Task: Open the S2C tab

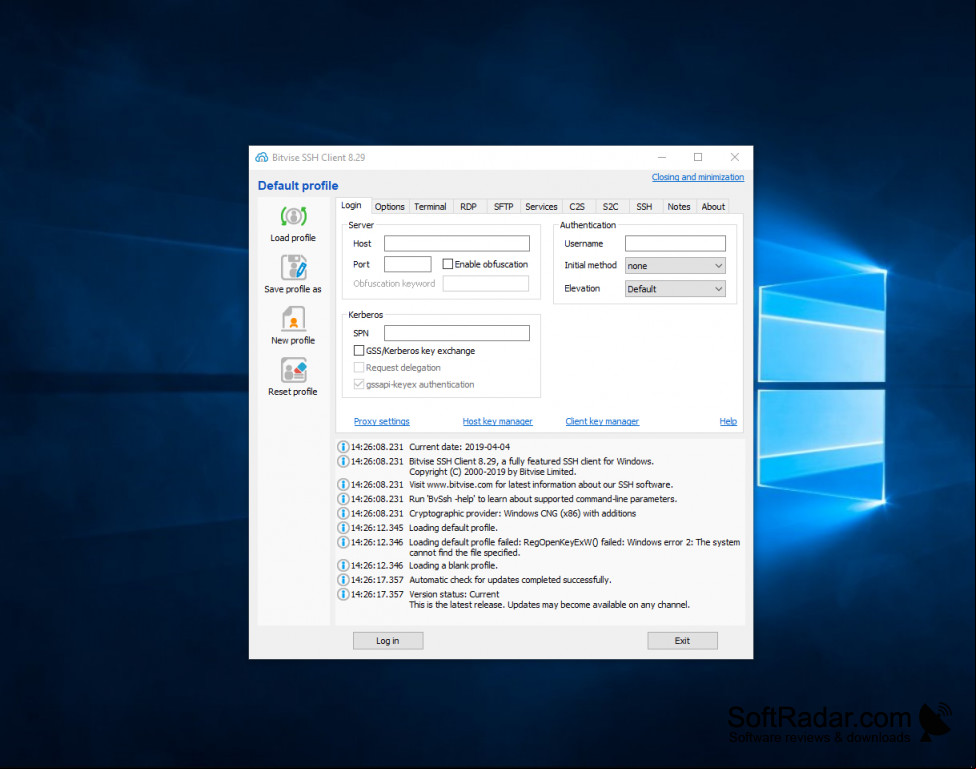Action: pyautogui.click(x=611, y=207)
